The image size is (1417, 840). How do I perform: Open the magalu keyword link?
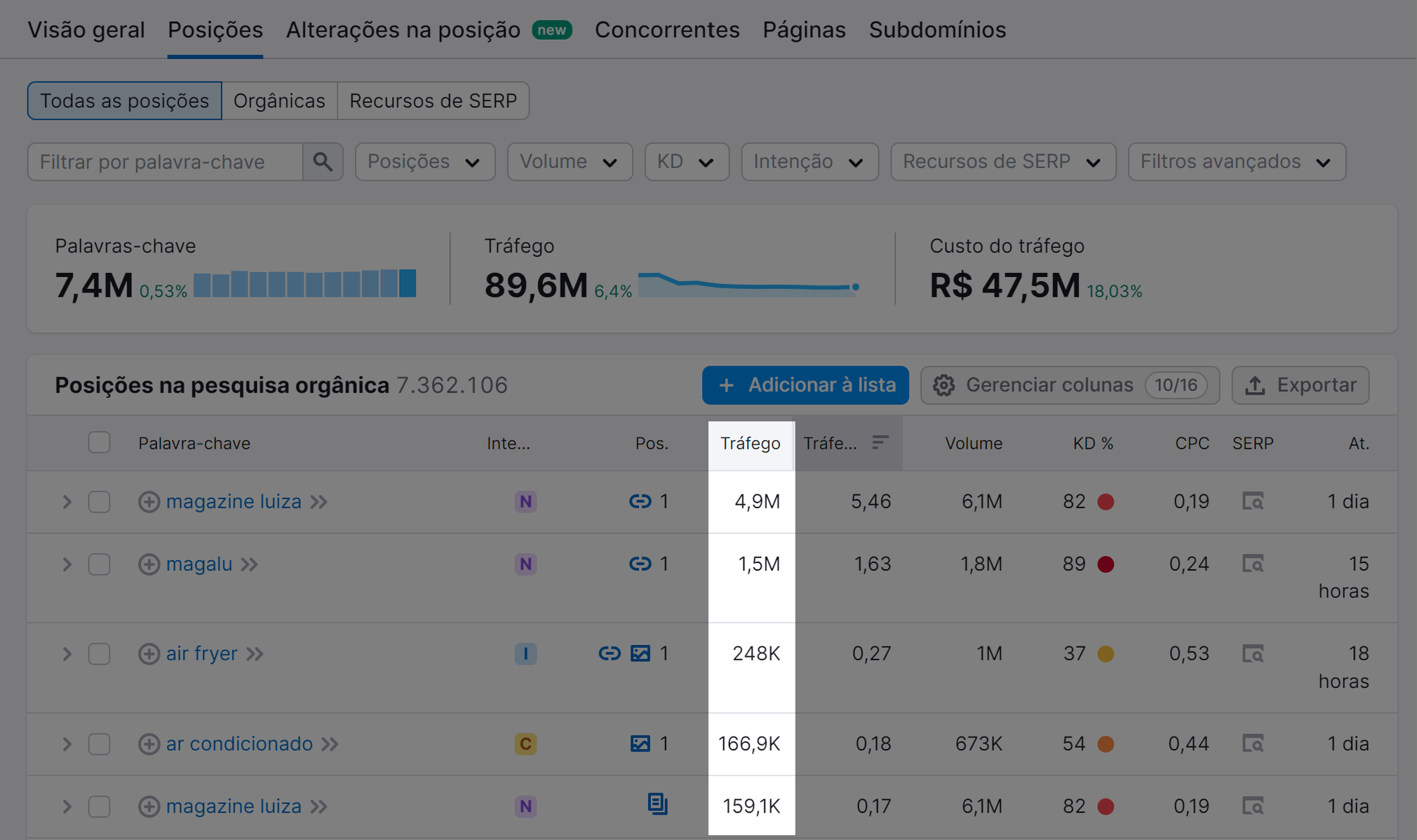[x=199, y=564]
